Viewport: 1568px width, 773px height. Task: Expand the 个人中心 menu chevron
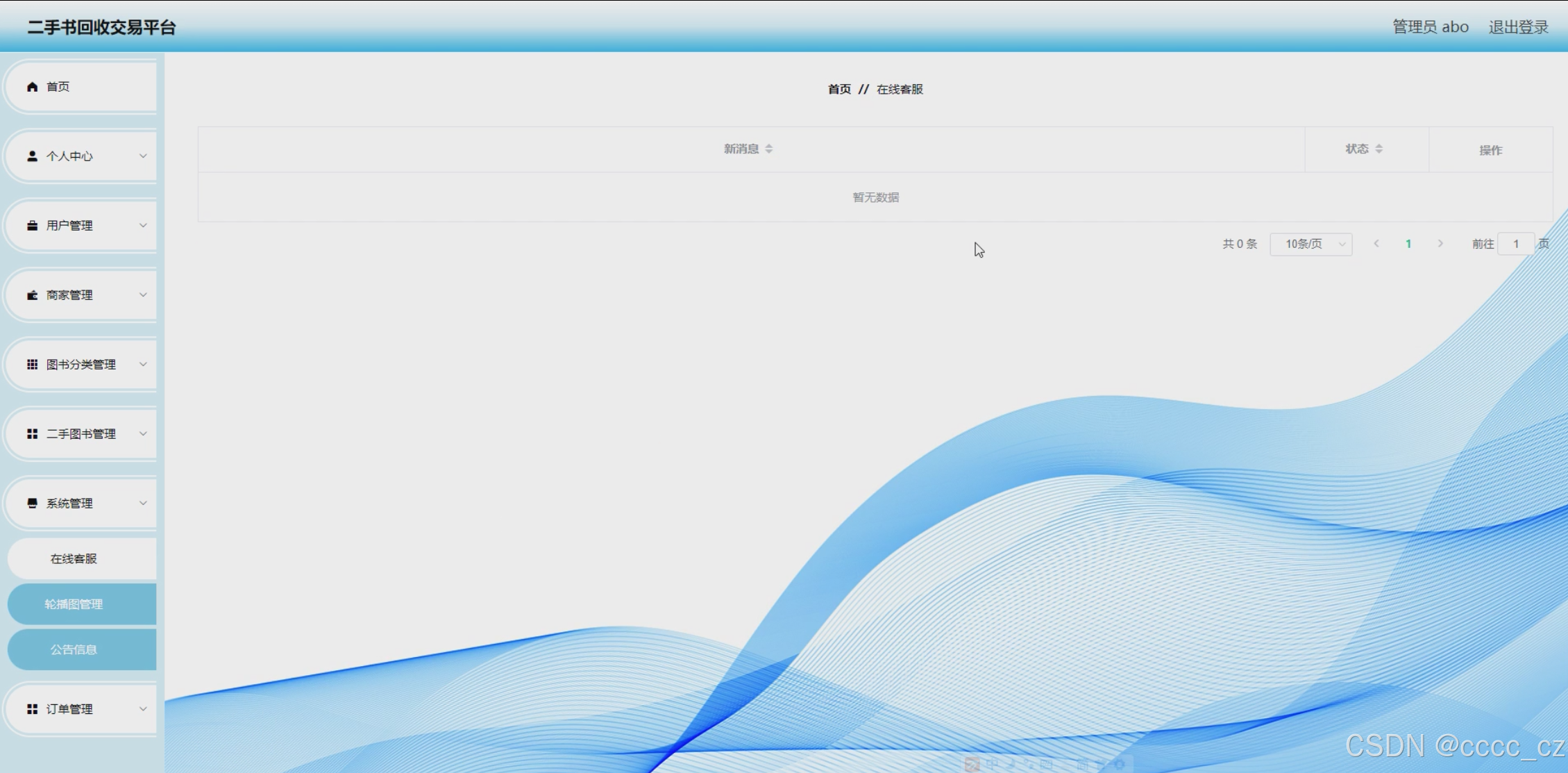(143, 156)
